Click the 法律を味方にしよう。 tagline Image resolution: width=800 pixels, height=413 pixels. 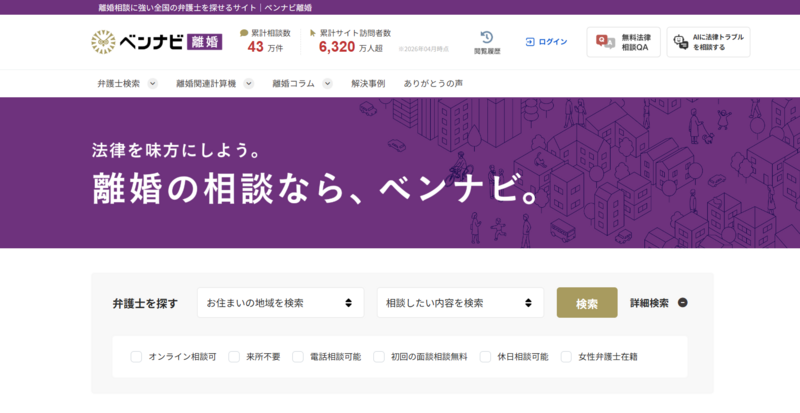(177, 150)
